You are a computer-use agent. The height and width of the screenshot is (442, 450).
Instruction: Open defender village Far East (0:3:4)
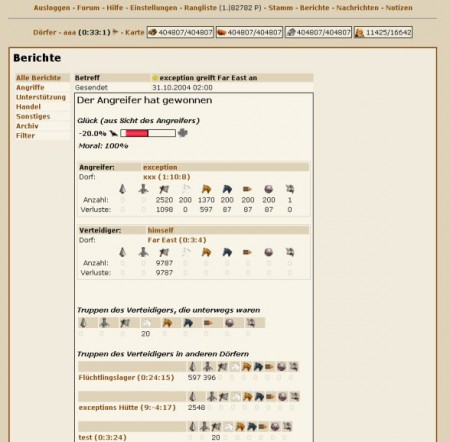[x=177, y=240]
